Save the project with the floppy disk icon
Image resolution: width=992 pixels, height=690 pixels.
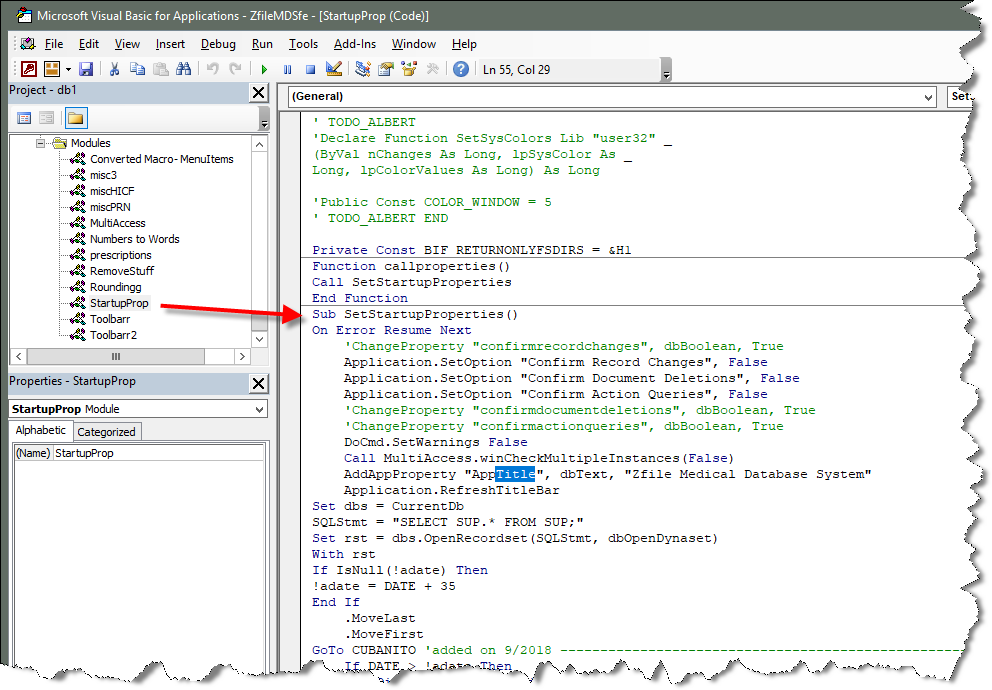click(86, 69)
